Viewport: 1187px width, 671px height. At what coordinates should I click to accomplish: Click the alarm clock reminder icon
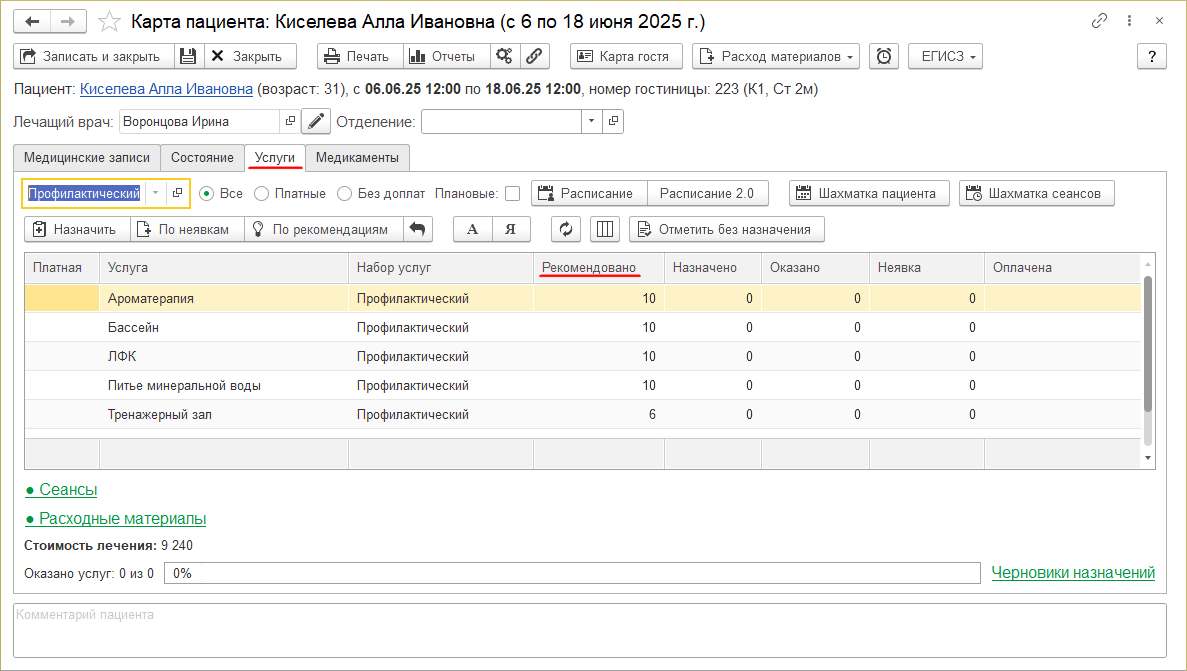pos(884,57)
